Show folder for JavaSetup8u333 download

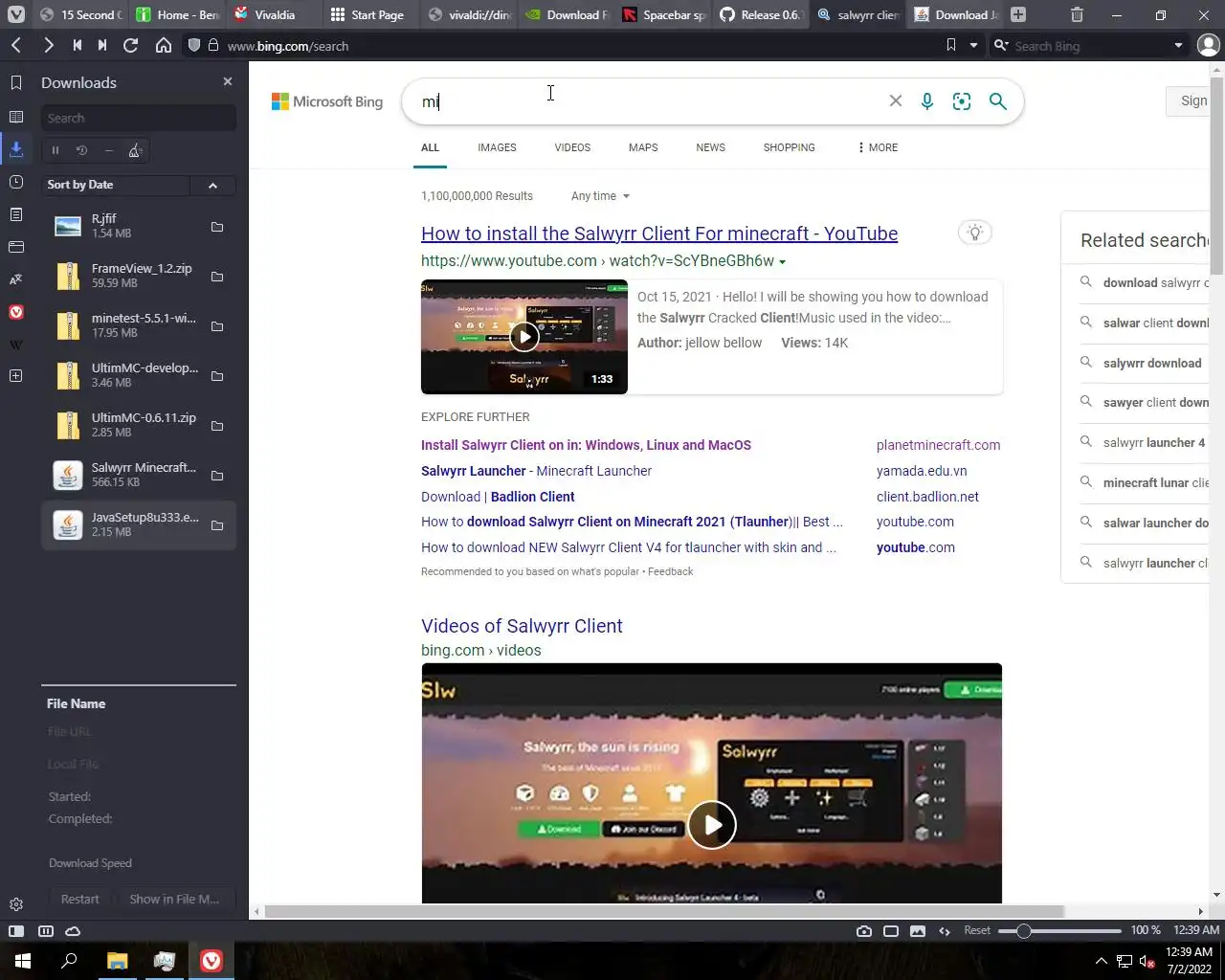[x=217, y=525]
